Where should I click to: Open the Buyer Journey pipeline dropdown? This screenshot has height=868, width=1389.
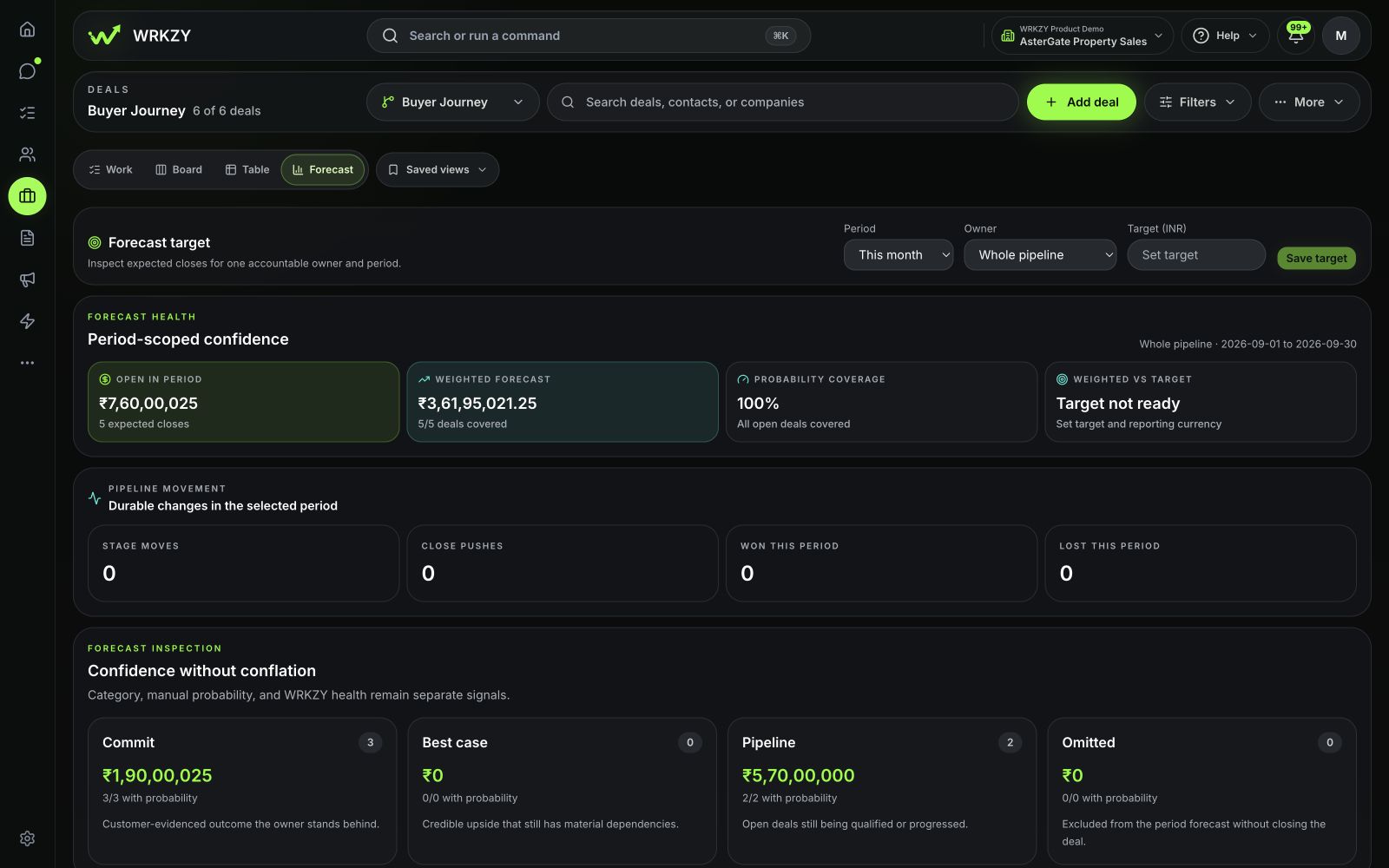click(452, 102)
